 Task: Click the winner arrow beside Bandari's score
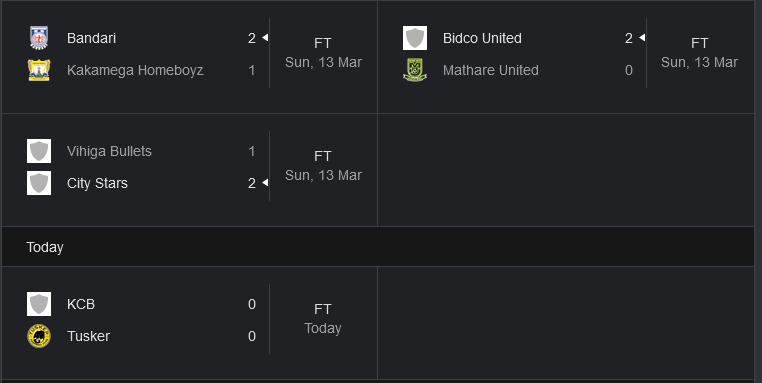click(265, 37)
